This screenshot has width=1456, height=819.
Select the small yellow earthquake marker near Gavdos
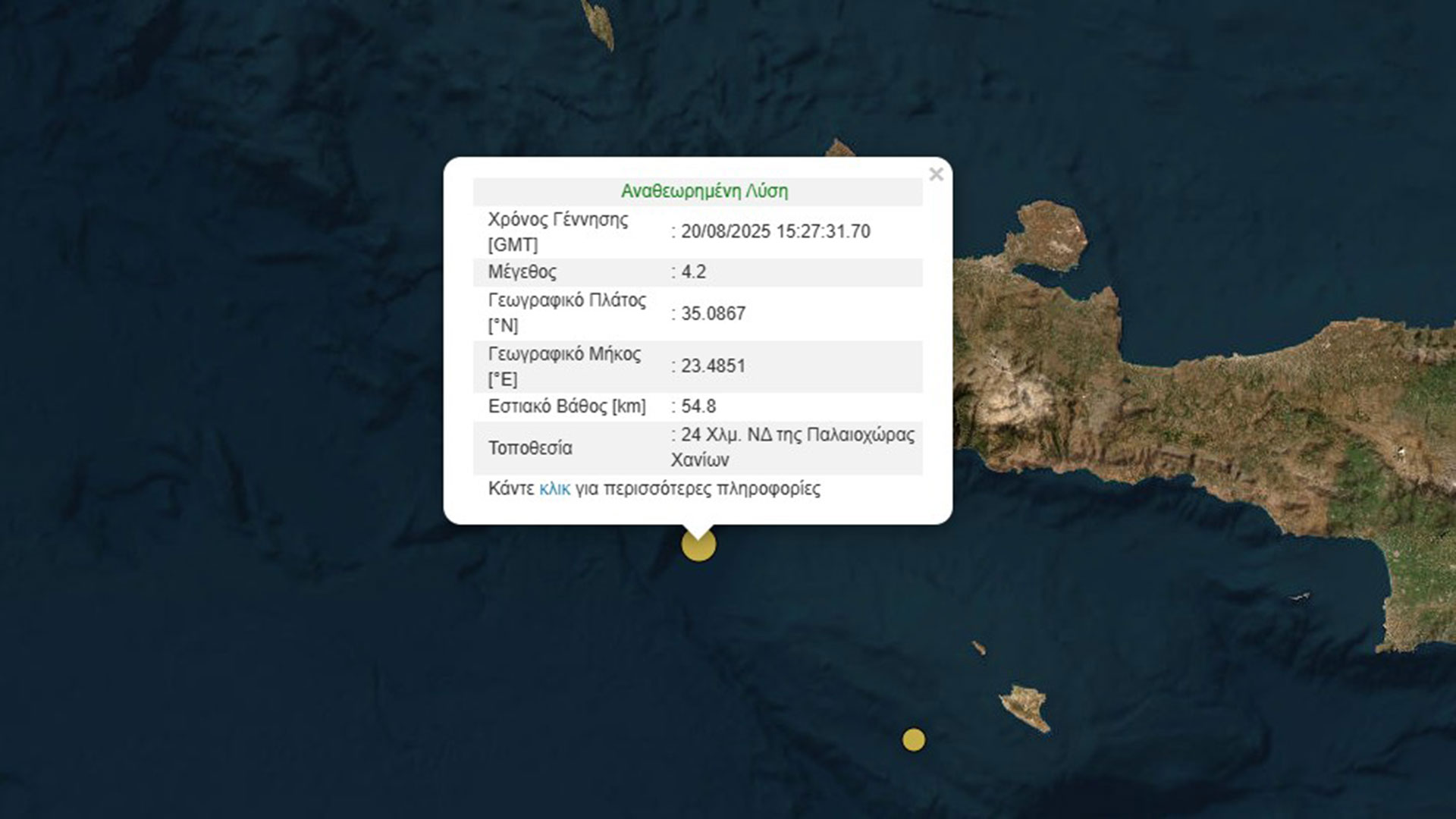coord(914,739)
